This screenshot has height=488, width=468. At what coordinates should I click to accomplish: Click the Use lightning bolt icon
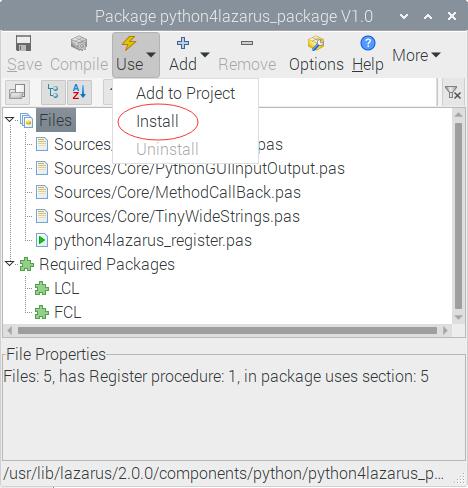(x=129, y=43)
